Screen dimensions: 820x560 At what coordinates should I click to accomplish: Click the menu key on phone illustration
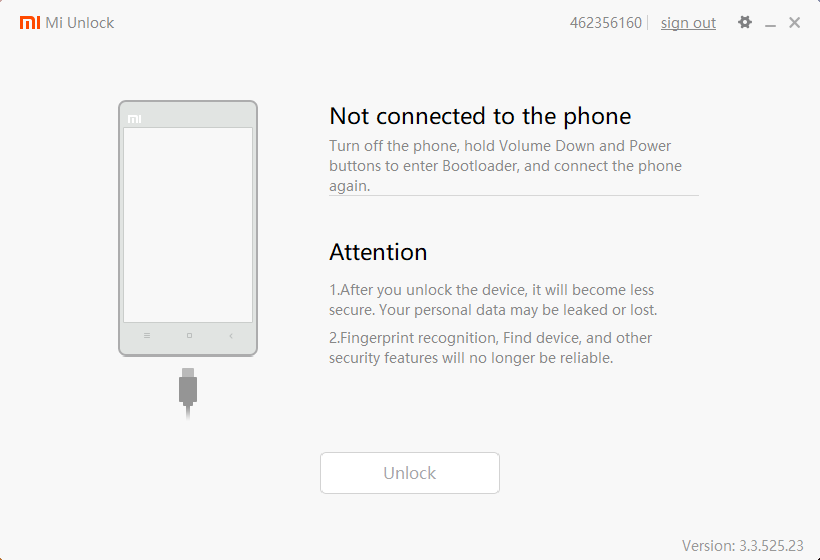pos(147,336)
